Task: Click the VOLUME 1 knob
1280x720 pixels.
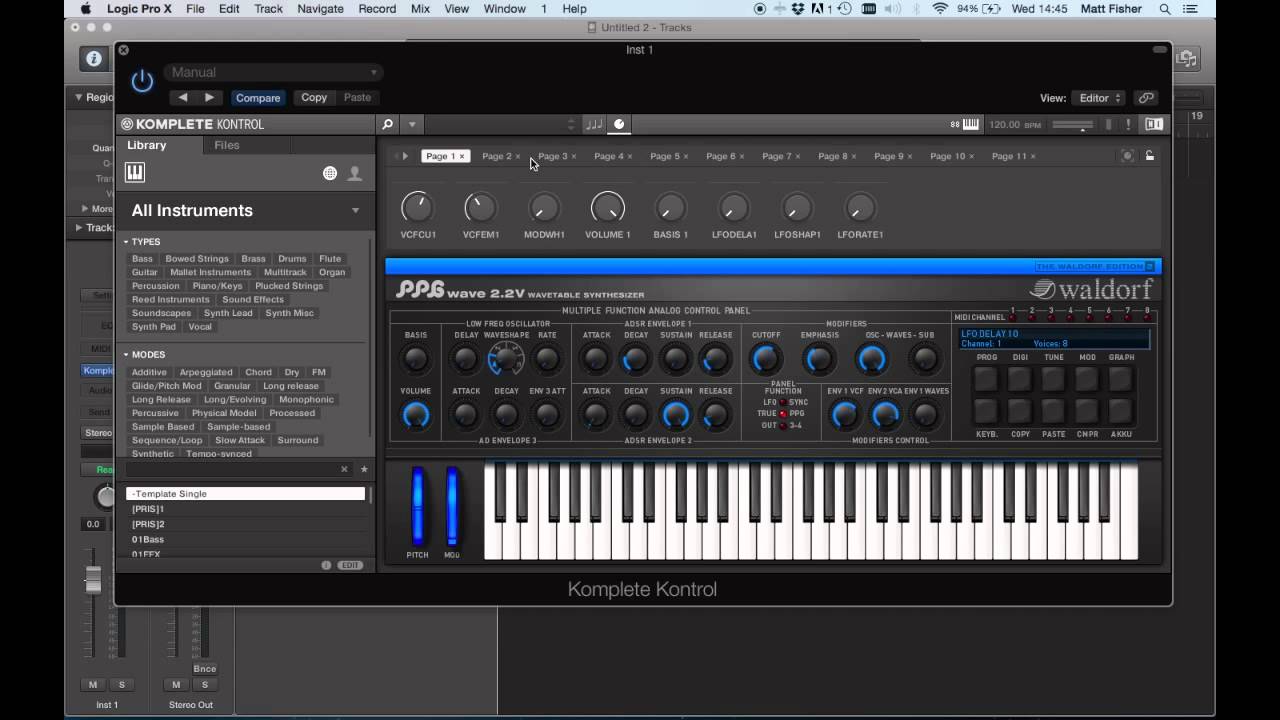Action: click(607, 208)
